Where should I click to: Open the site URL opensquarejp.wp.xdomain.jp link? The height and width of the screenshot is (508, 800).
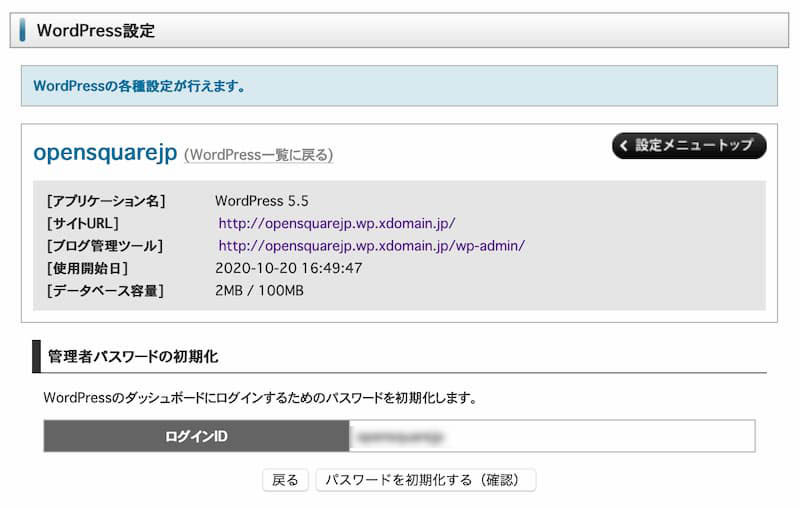click(x=337, y=223)
